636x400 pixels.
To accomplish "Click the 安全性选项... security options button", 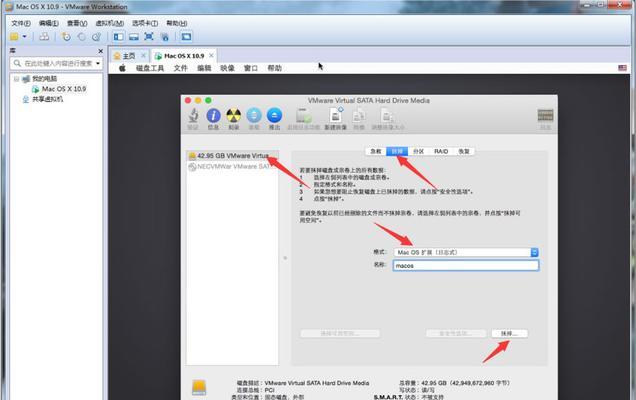I will [x=456, y=333].
